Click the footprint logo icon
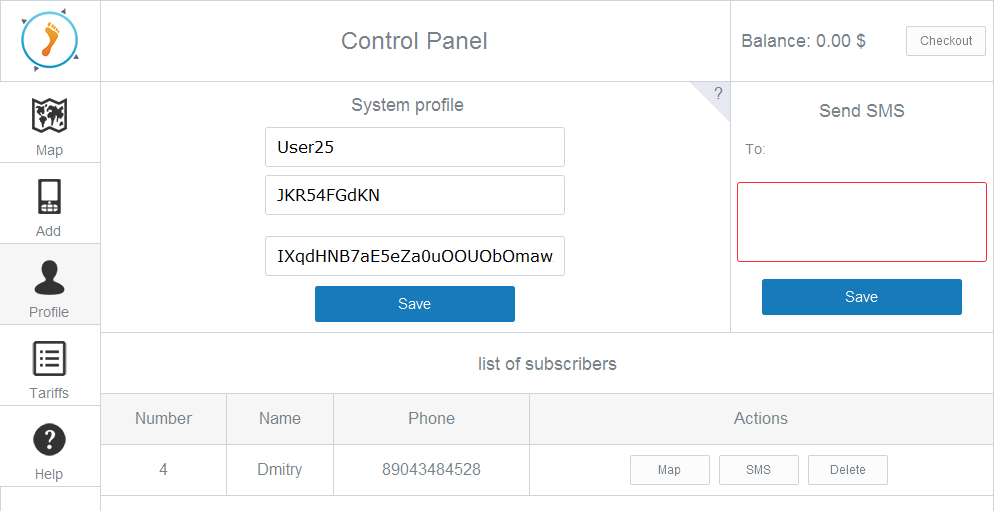 coord(49,40)
